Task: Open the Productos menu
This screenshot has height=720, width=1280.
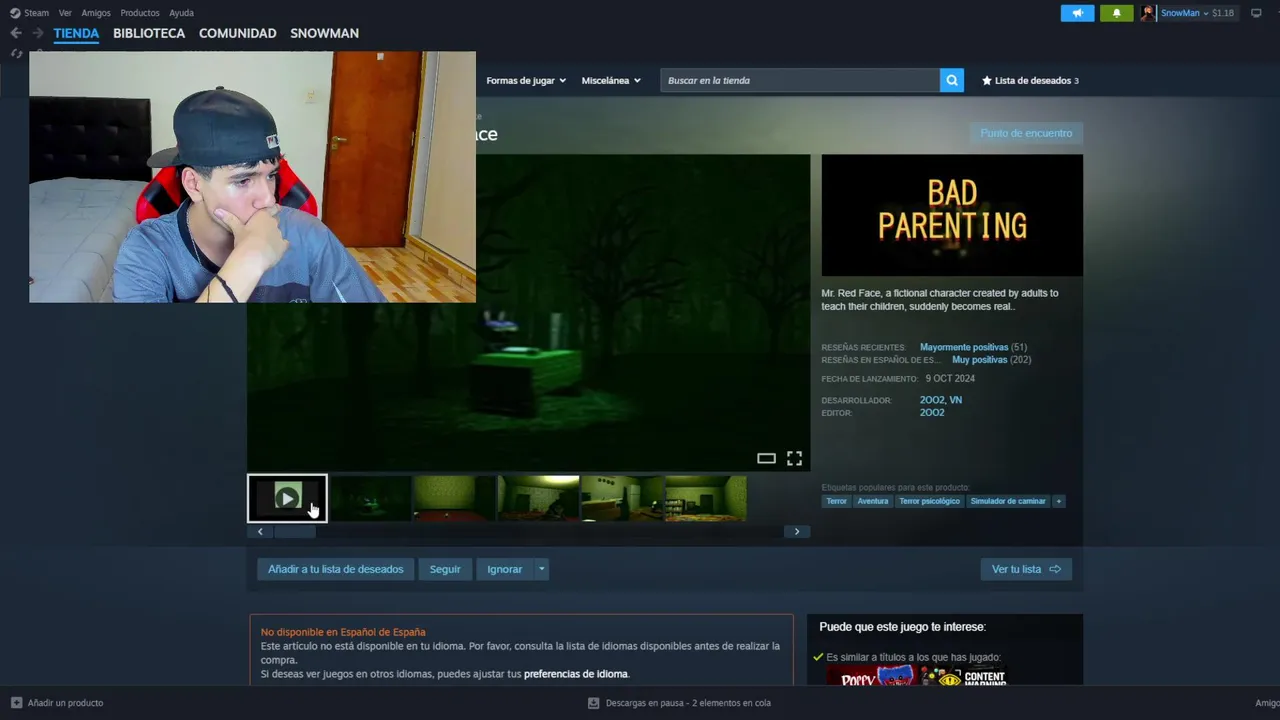Action: tap(140, 13)
